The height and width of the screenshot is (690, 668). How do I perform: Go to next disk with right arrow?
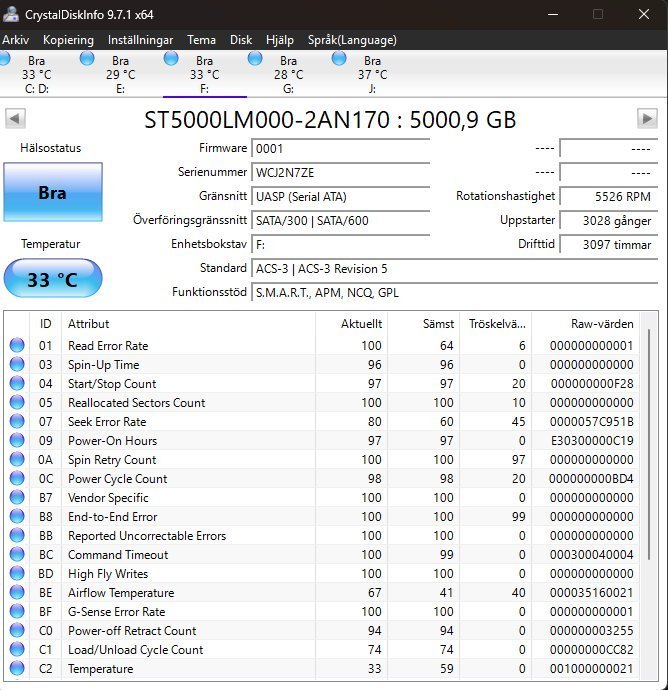coord(647,119)
